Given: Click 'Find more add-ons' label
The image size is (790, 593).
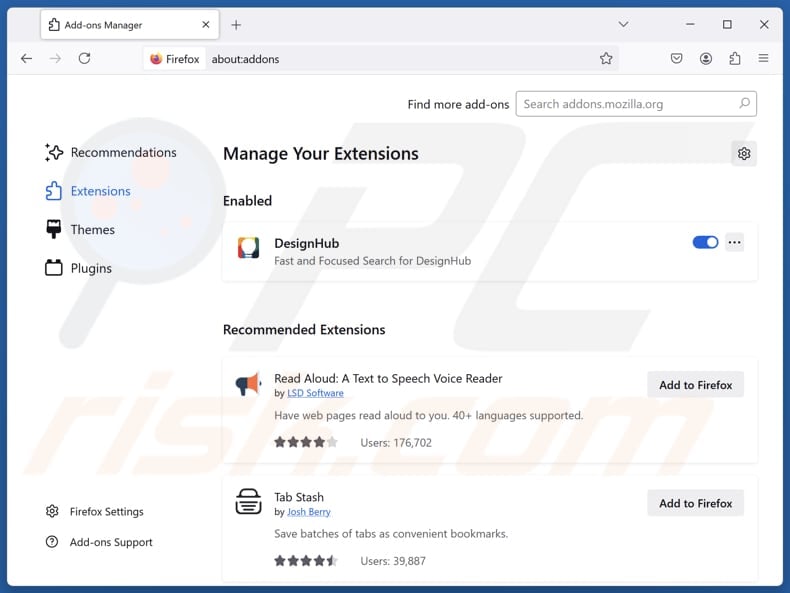Looking at the screenshot, I should coord(458,104).
